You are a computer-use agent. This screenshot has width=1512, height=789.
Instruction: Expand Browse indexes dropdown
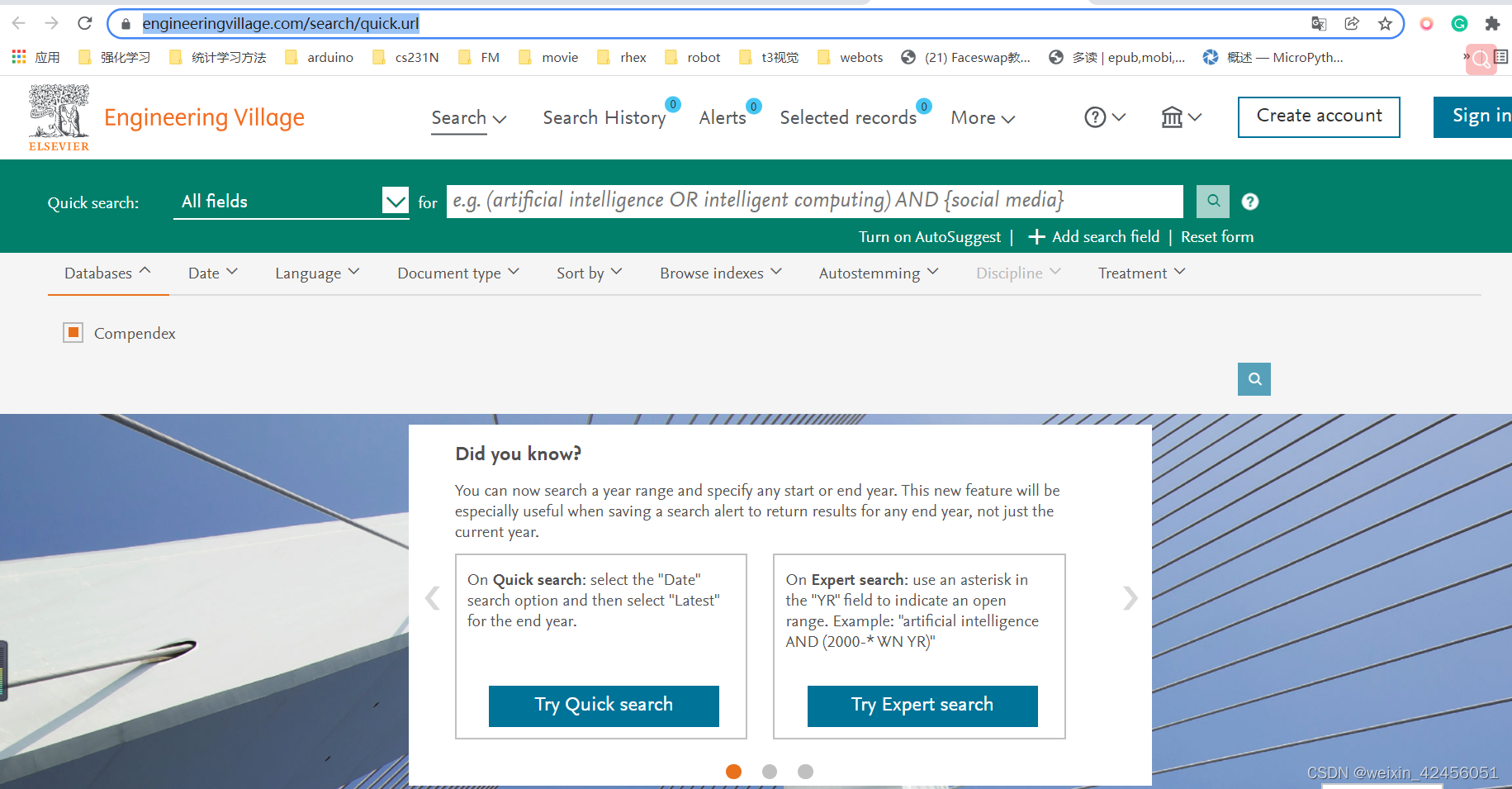pos(721,273)
